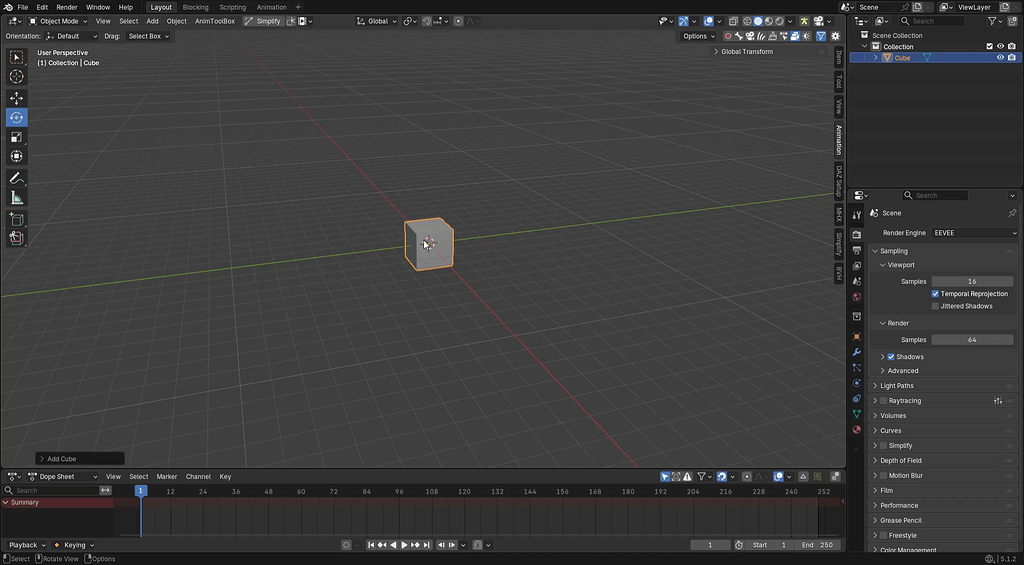Open the Material properties tab icon
The image size is (1024, 565).
tap(857, 430)
